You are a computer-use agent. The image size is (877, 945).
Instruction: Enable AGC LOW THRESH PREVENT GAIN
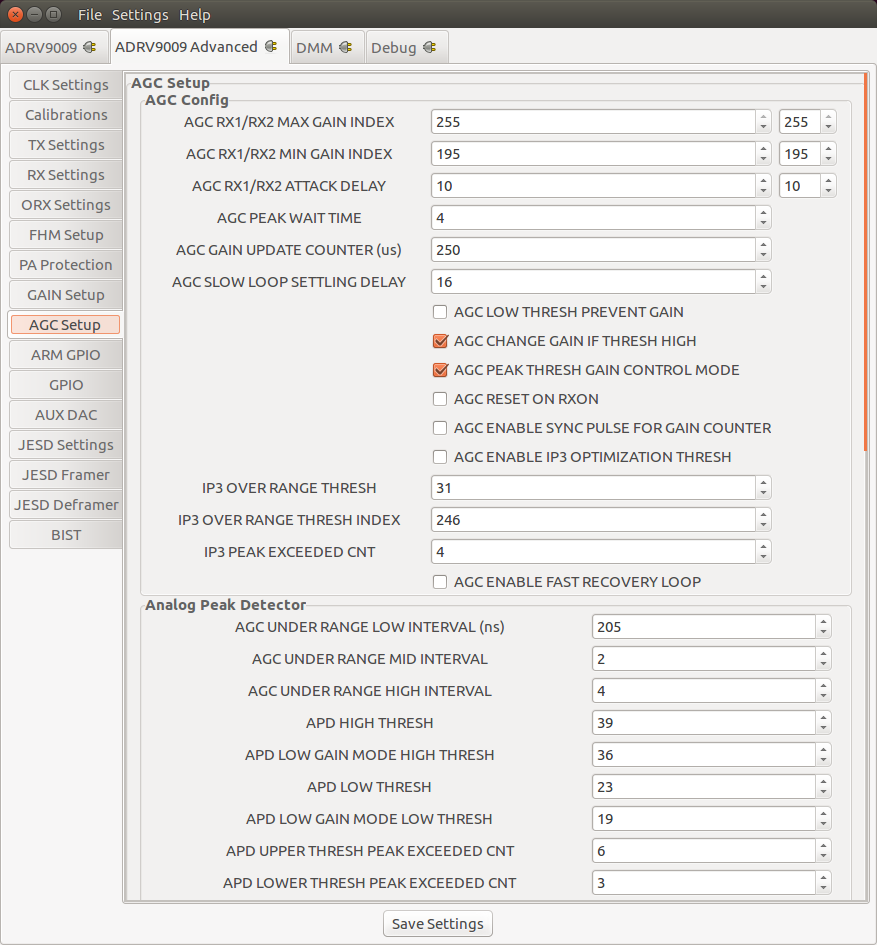[439, 312]
